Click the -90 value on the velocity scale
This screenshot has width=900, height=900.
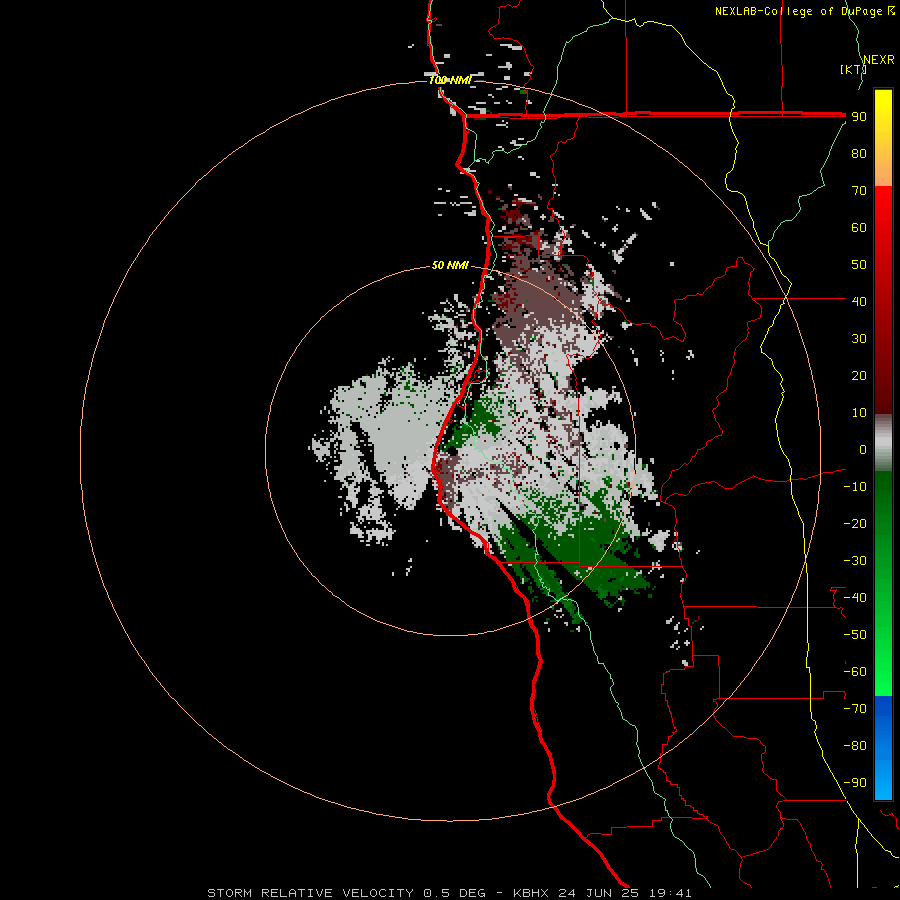pyautogui.click(x=855, y=783)
